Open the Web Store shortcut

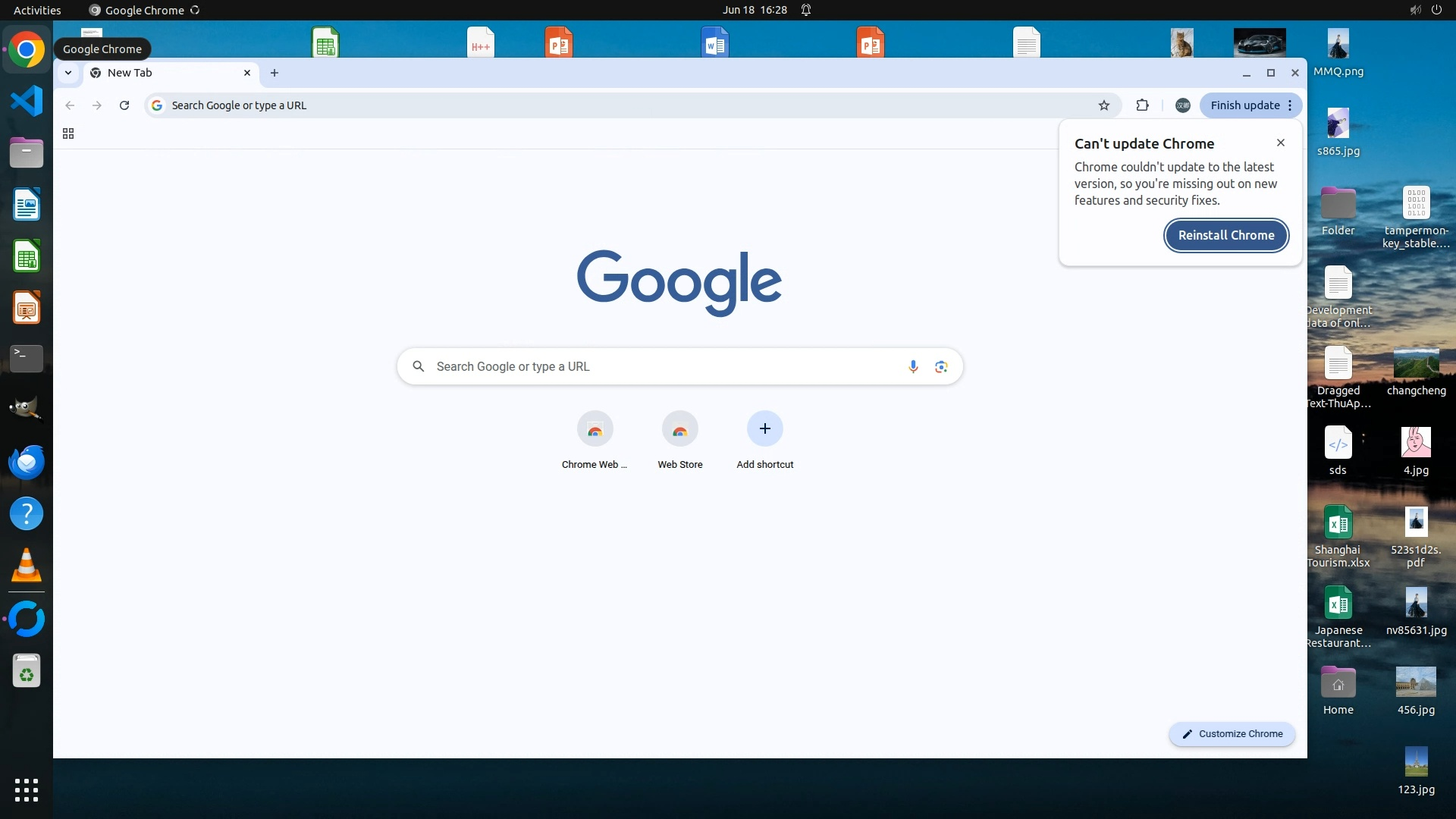(x=679, y=429)
